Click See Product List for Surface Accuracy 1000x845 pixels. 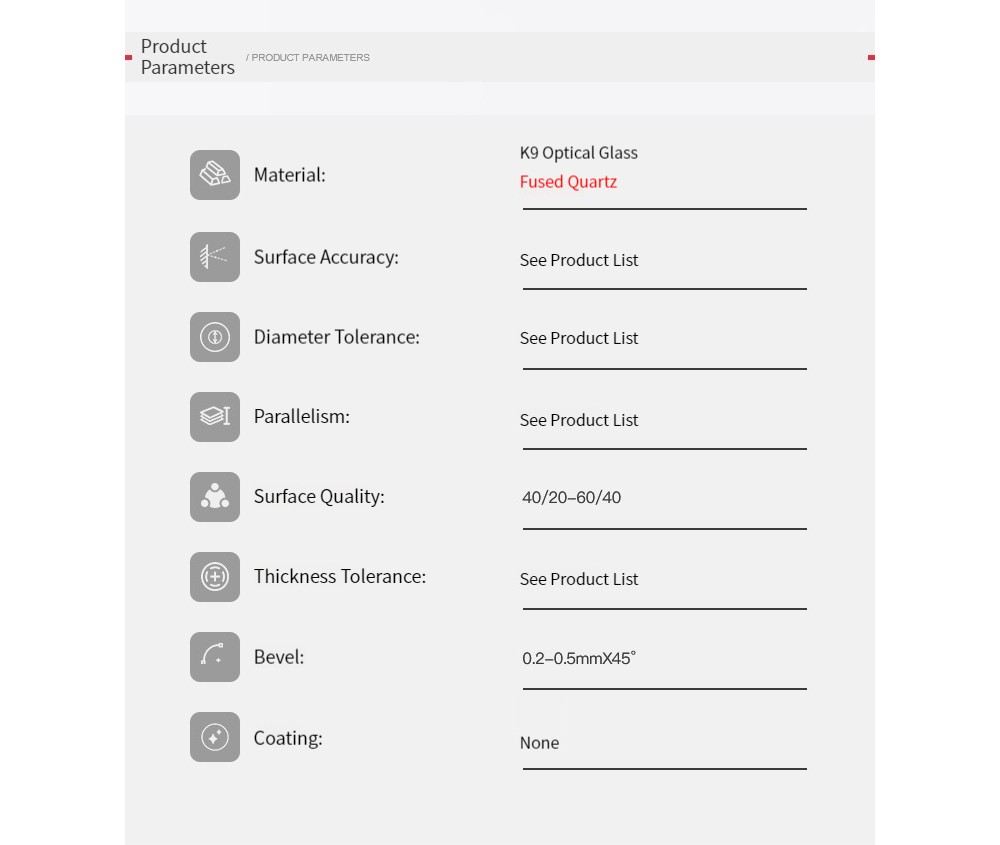578,260
